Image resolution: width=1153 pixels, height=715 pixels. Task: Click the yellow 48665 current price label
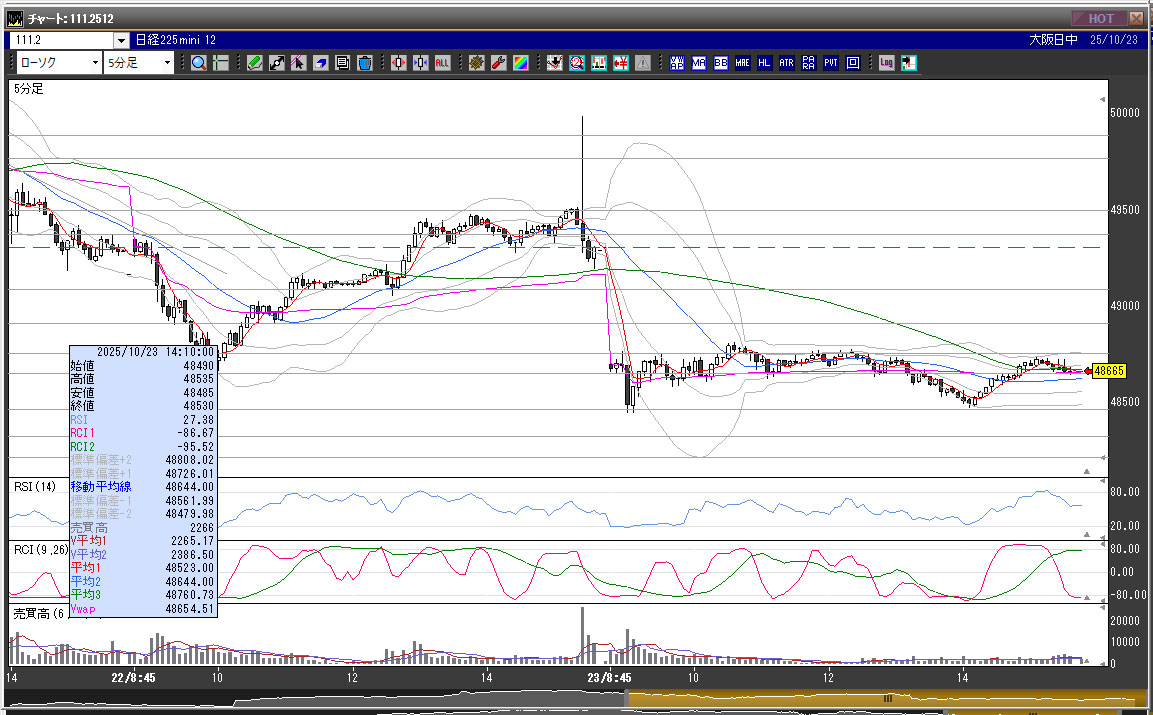coord(1109,371)
